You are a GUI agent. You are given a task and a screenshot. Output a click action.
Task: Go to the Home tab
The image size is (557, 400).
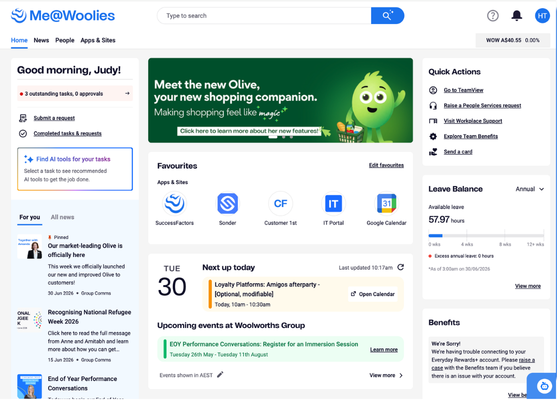click(x=19, y=40)
